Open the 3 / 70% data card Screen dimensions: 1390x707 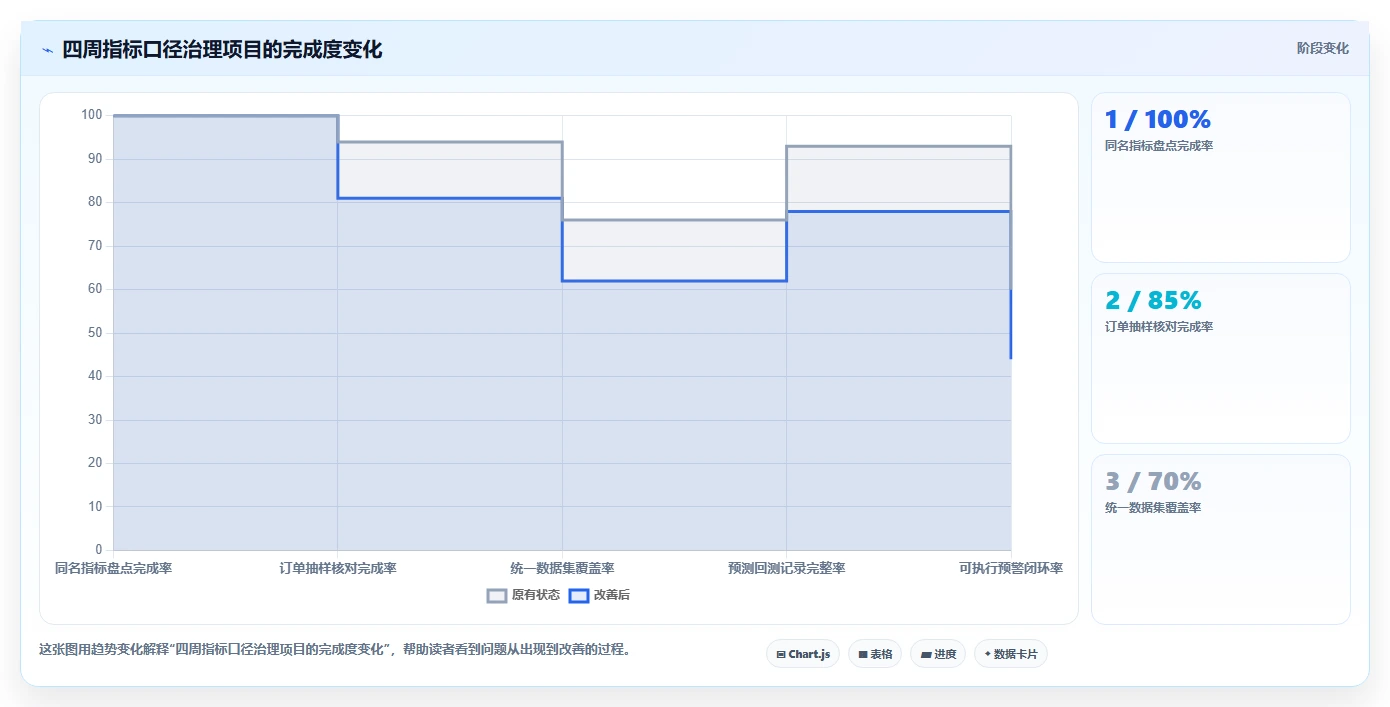point(1221,539)
